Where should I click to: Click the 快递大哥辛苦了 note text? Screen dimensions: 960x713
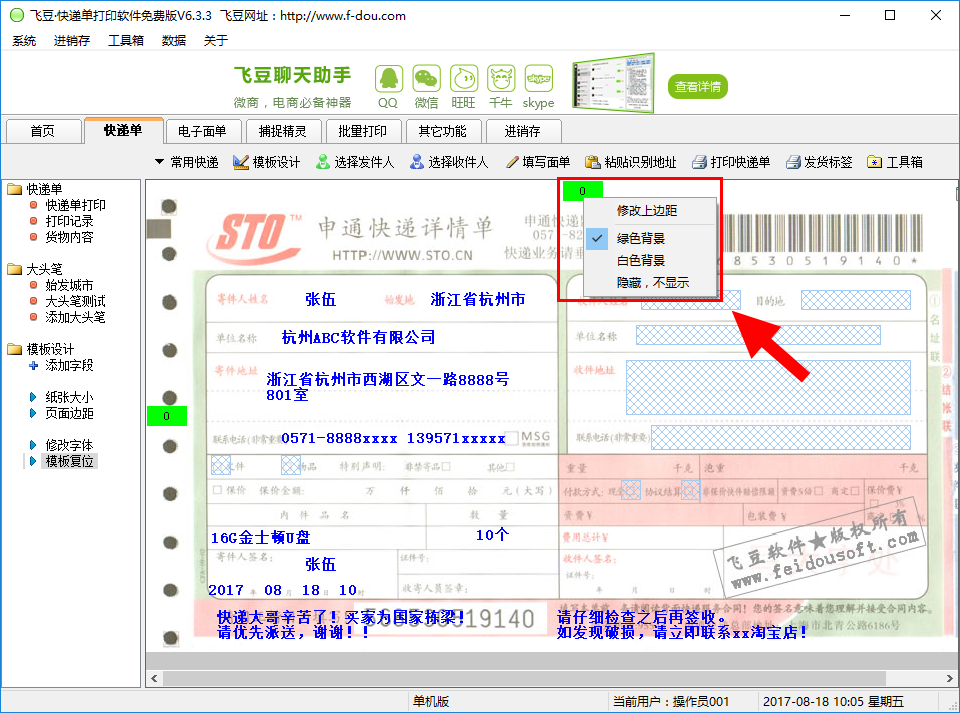(x=341, y=624)
